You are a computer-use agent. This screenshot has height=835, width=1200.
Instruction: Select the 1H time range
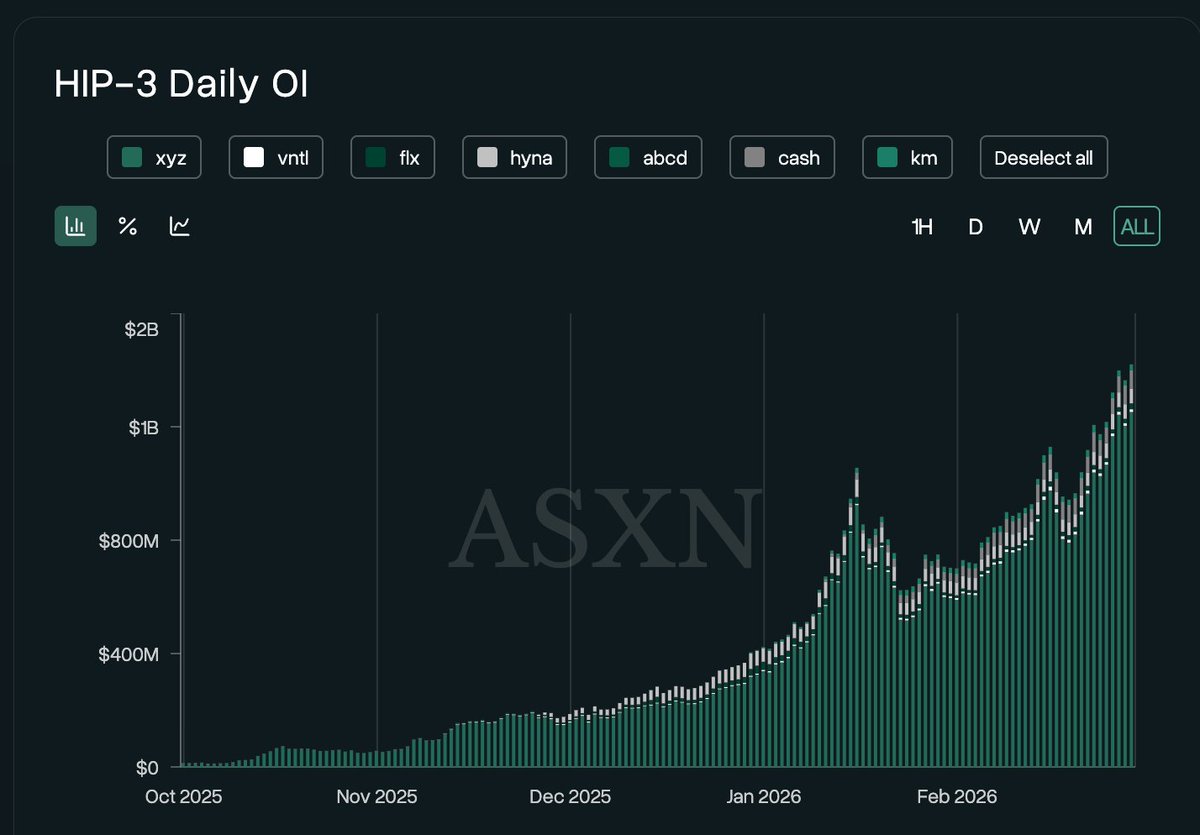coord(922,226)
